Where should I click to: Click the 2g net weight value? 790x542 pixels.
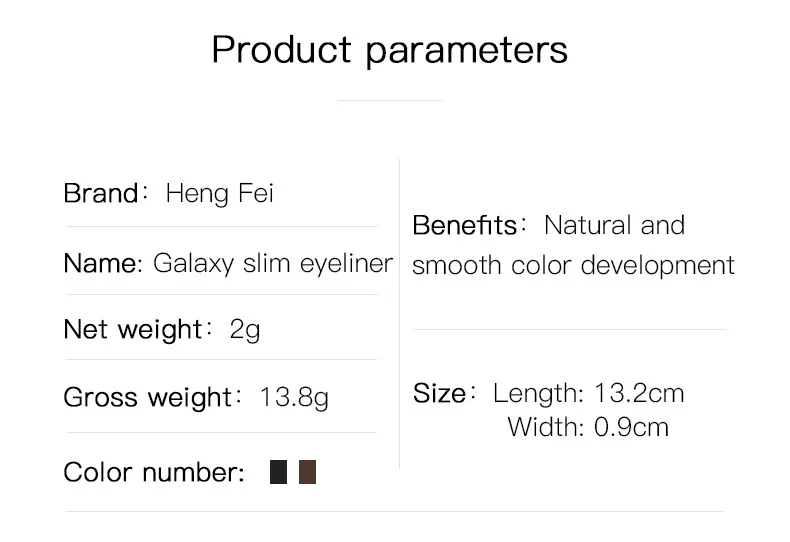pyautogui.click(x=245, y=331)
